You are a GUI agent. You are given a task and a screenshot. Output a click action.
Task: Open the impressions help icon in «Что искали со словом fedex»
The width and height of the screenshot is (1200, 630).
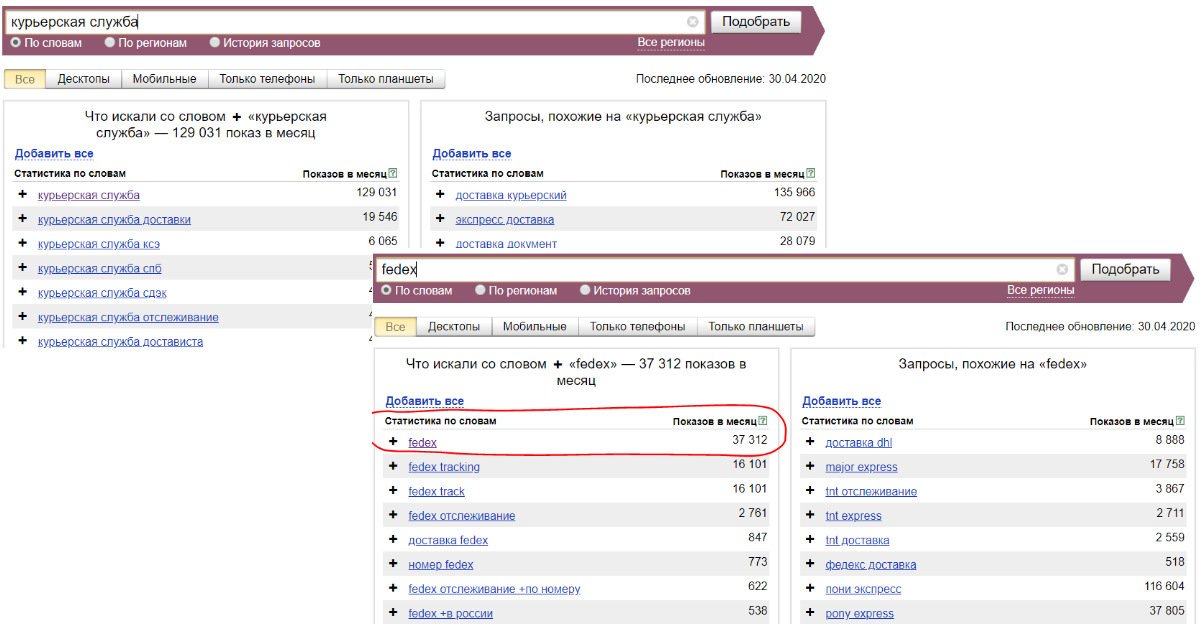click(x=763, y=422)
